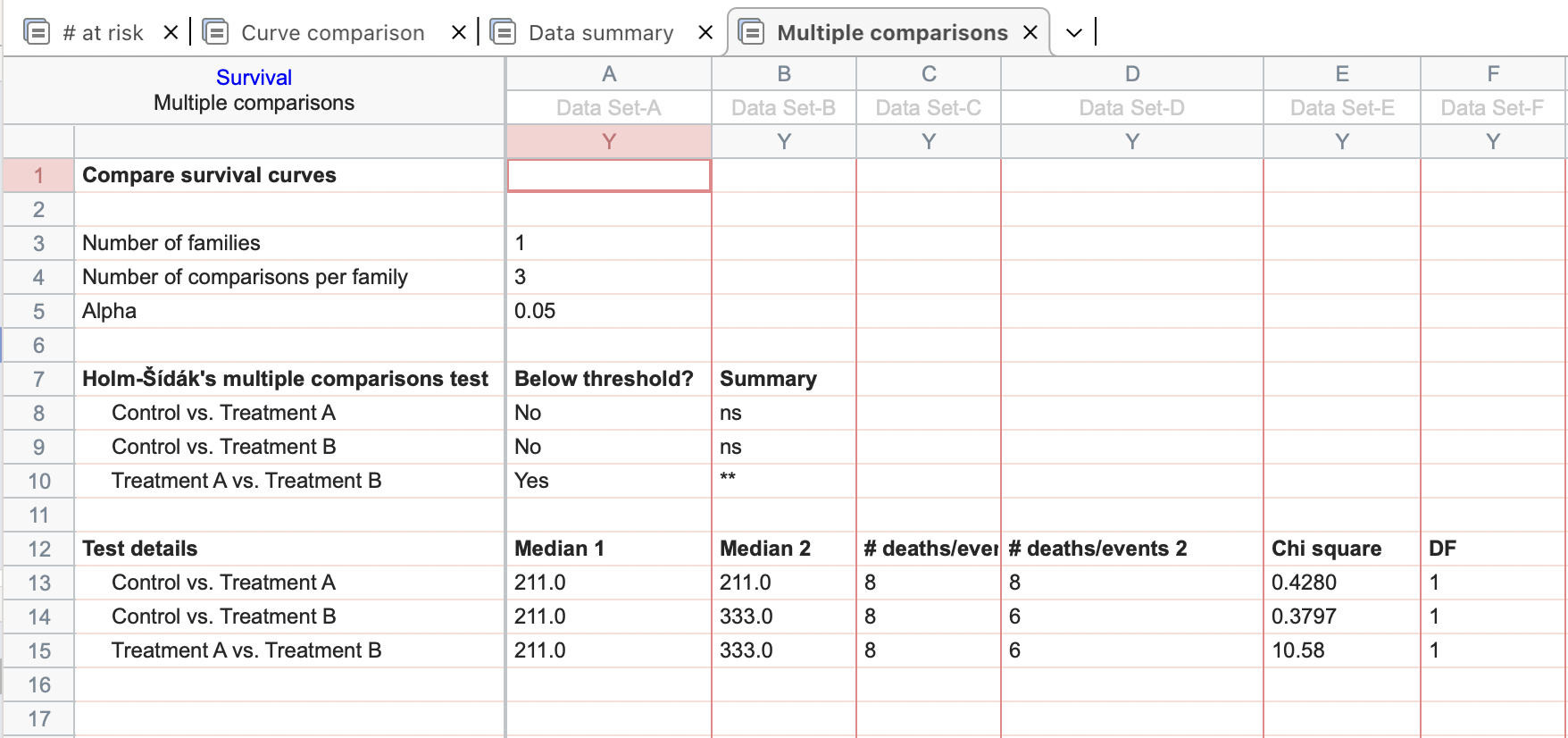Click the Holm-Šídák's multiple comparisons test row
The height and width of the screenshot is (738, 1568).
(x=285, y=379)
